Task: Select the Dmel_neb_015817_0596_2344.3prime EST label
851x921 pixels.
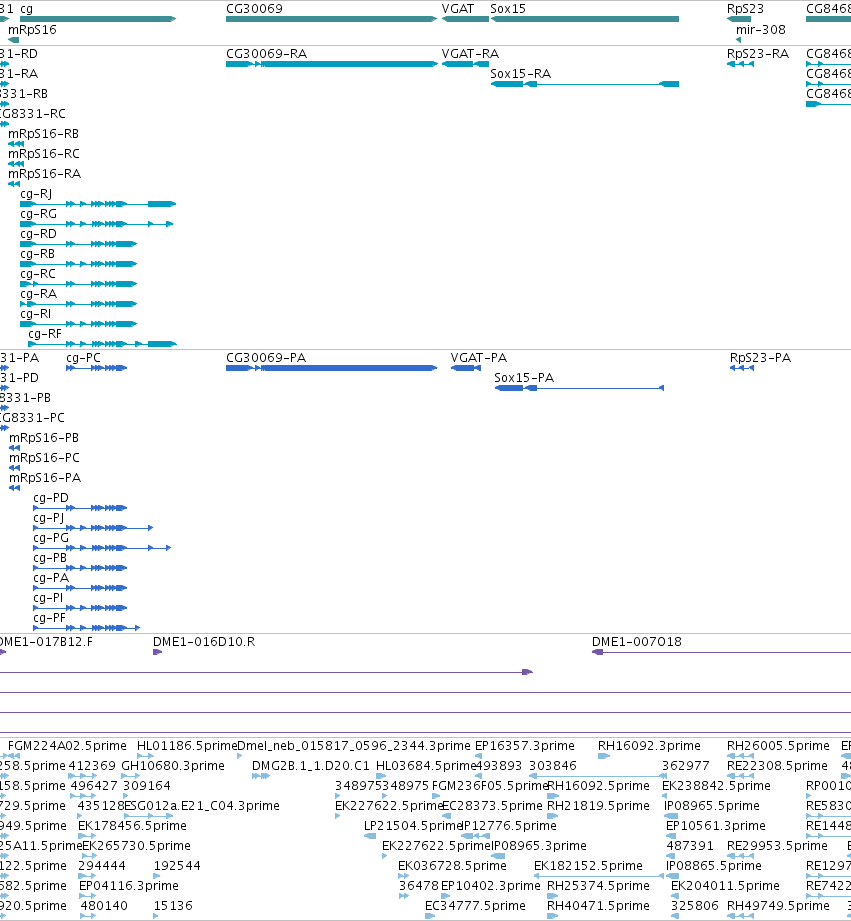Action: [354, 745]
